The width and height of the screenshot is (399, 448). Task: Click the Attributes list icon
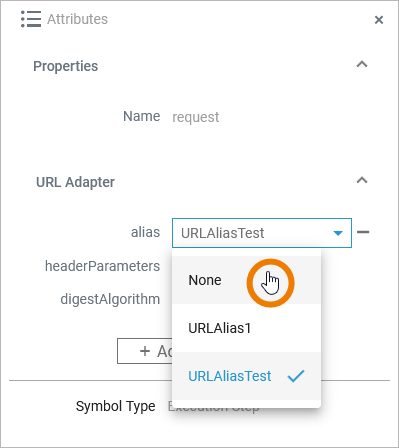(31, 19)
